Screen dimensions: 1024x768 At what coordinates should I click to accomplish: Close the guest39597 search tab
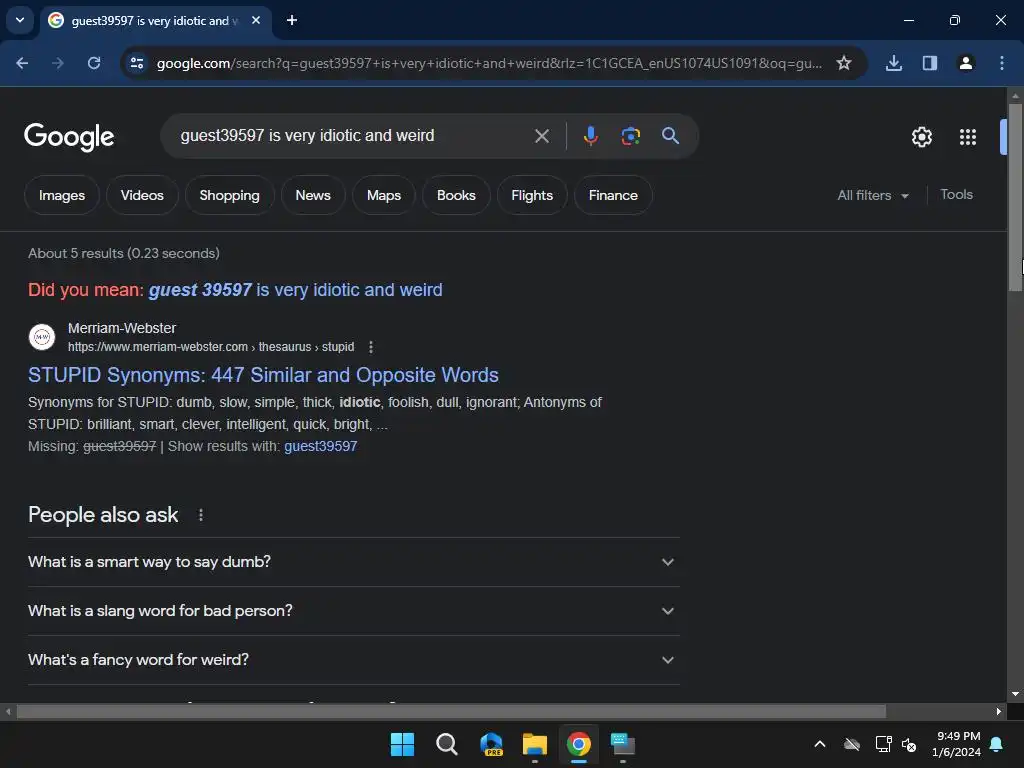coord(256,20)
